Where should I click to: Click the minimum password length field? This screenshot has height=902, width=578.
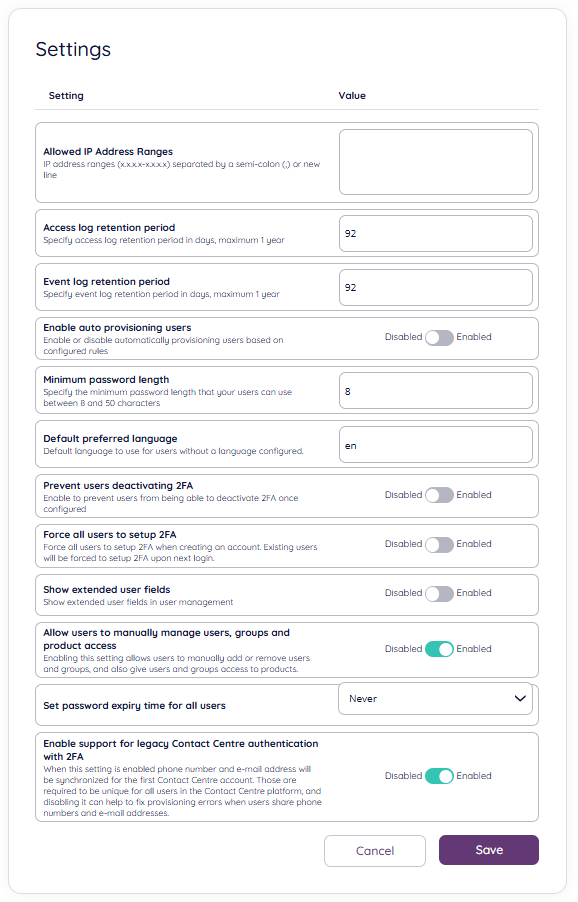[435, 390]
